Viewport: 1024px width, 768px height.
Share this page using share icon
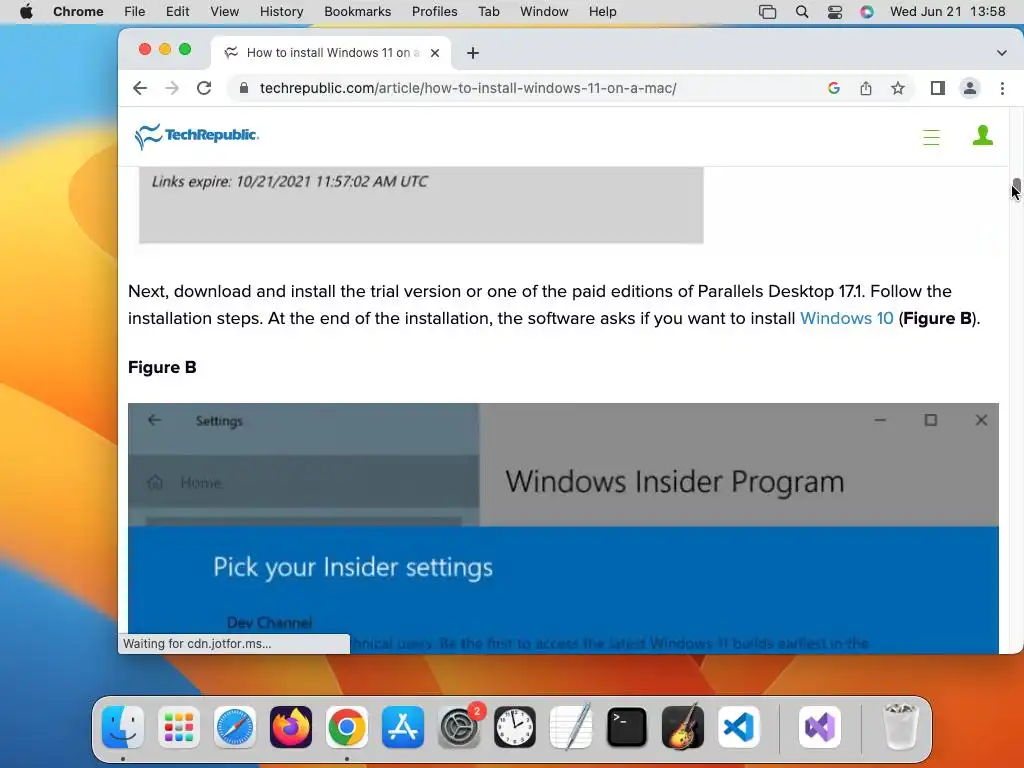click(x=866, y=88)
